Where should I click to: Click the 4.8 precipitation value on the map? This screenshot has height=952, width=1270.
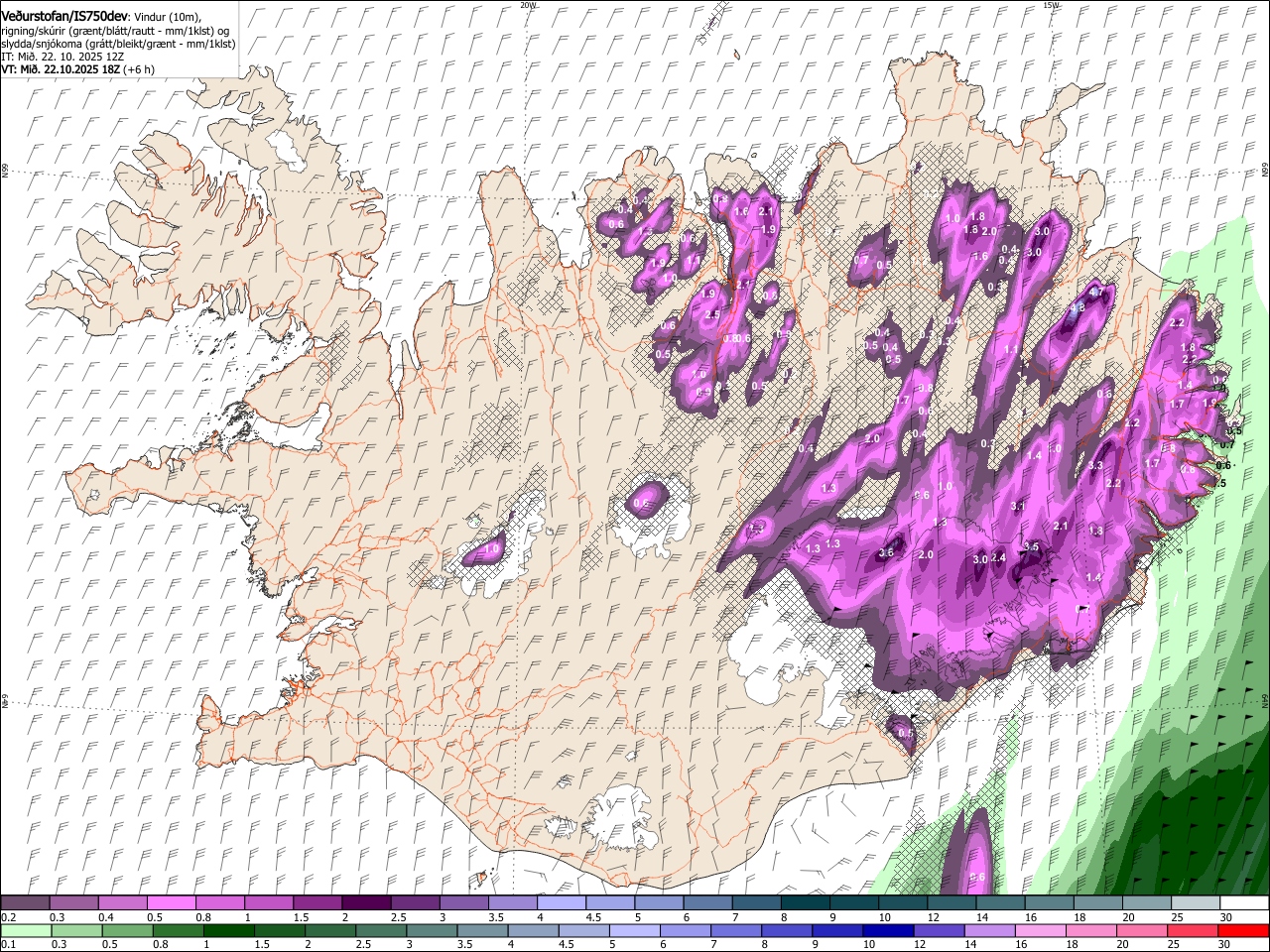(x=1078, y=308)
